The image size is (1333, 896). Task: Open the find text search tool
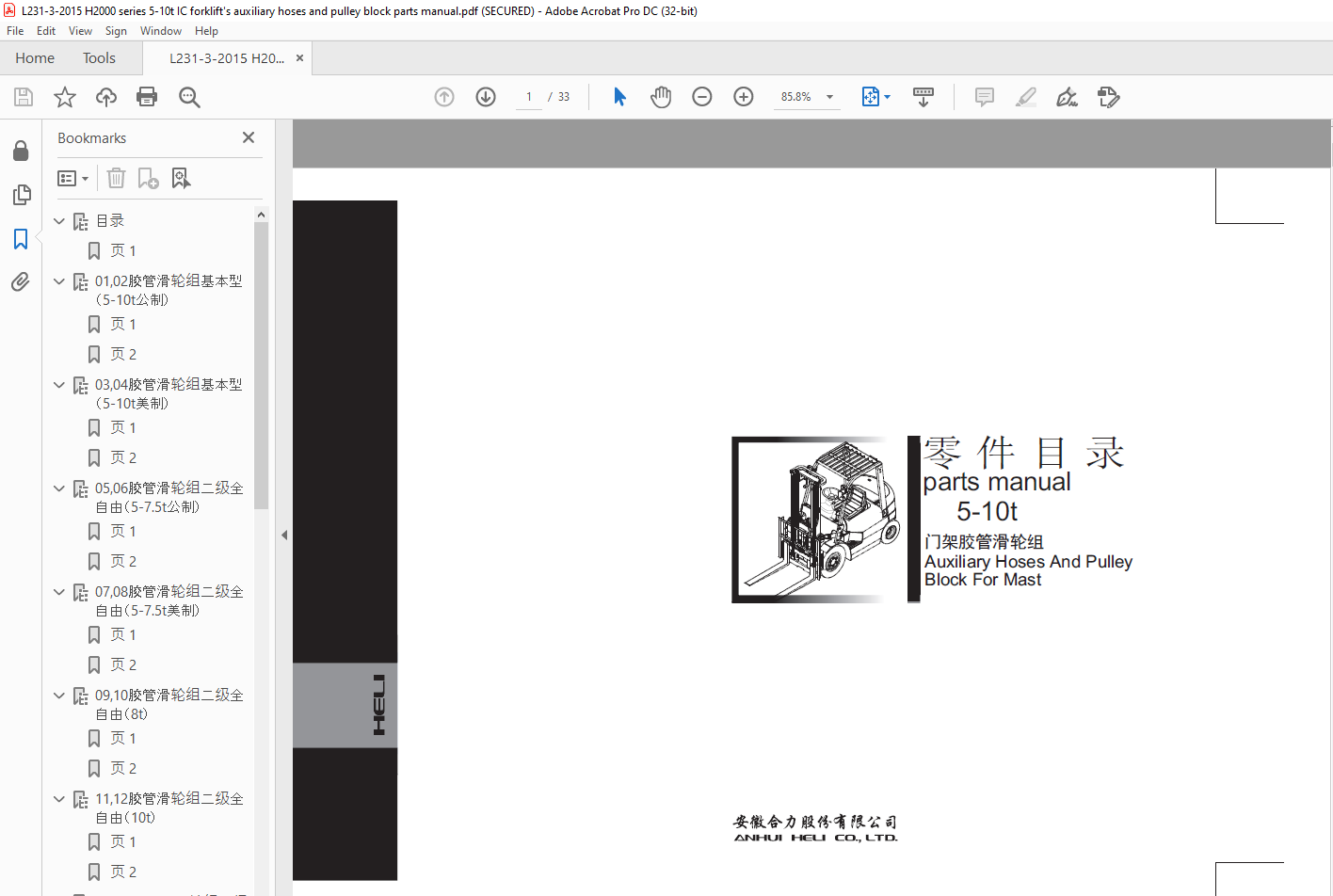(189, 97)
